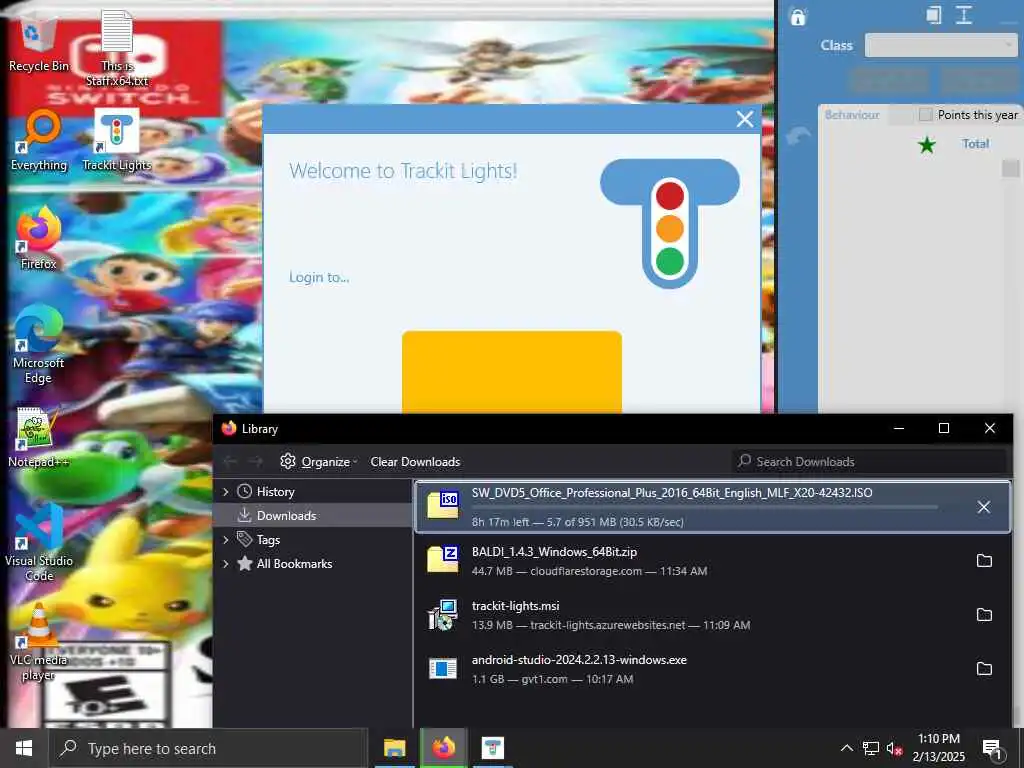Viewport: 1024px width, 768px height.
Task: Close the Welcome to Trackit Lights dialog
Action: click(744, 119)
